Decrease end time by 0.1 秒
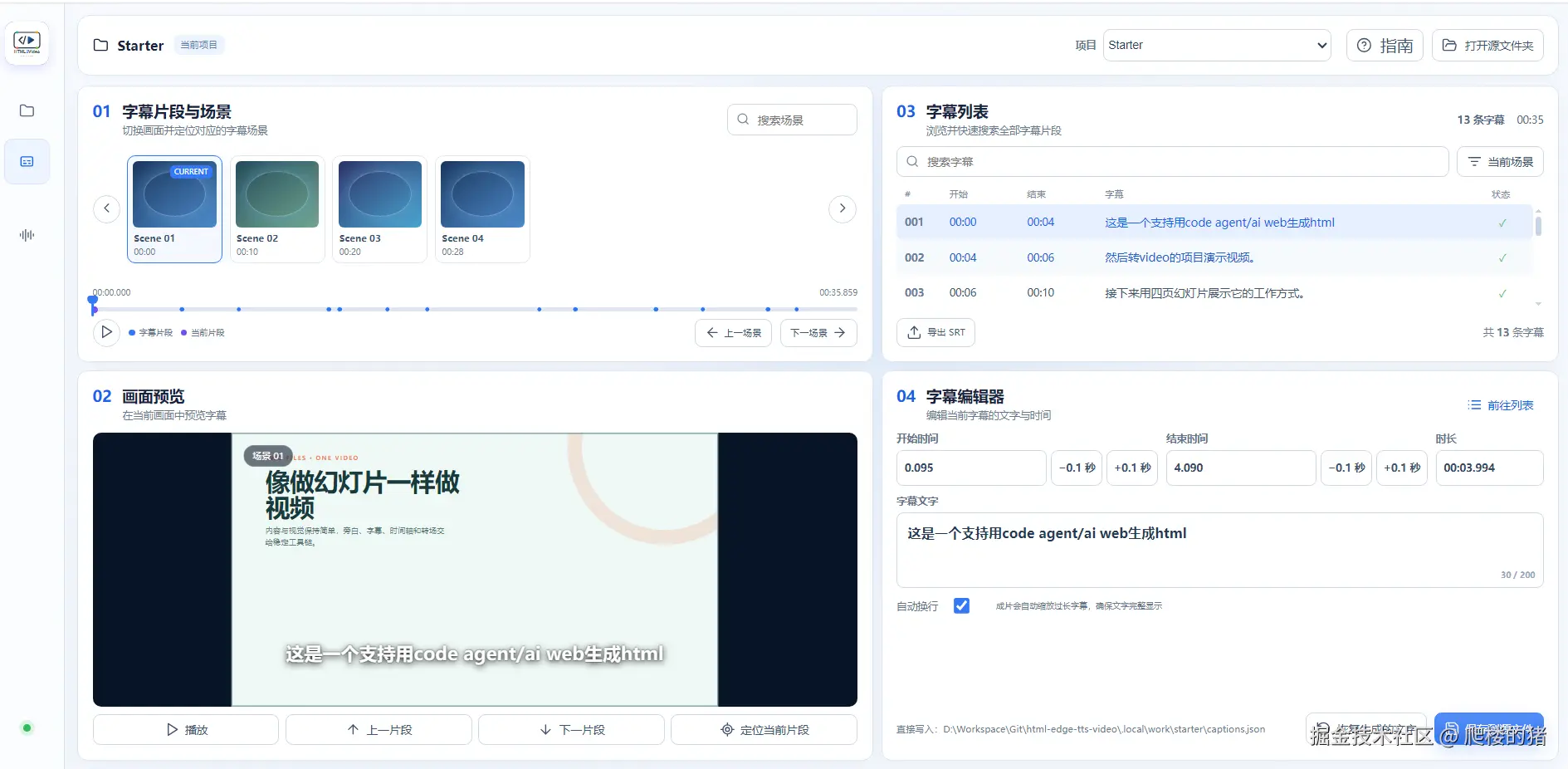This screenshot has width=1568, height=769. point(1346,468)
